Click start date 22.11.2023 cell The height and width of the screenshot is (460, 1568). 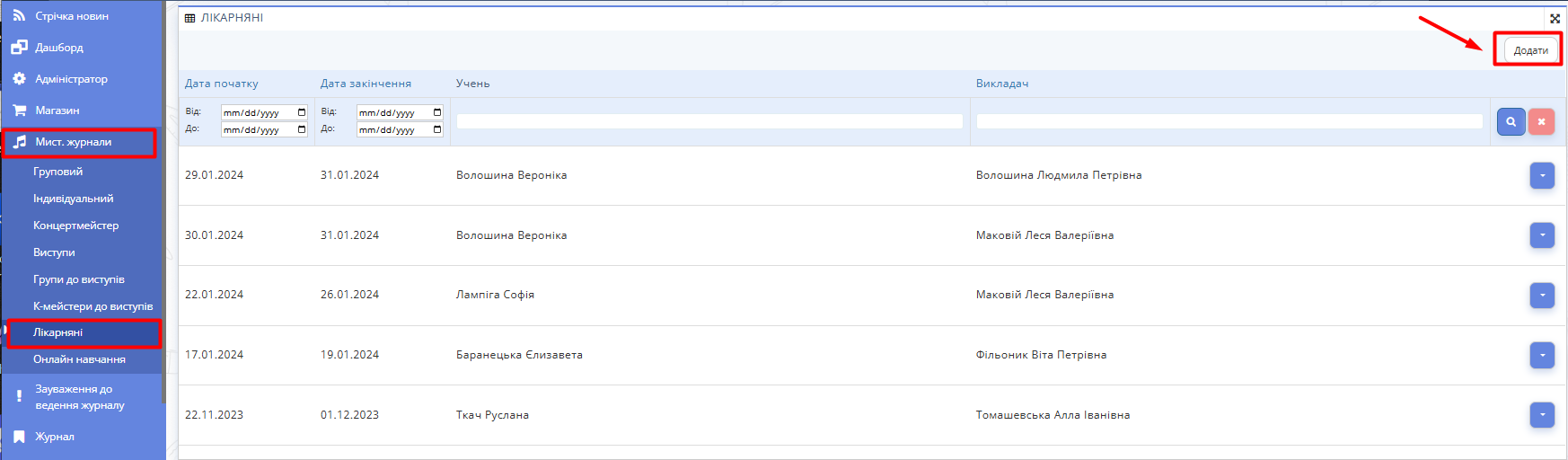pos(214,415)
